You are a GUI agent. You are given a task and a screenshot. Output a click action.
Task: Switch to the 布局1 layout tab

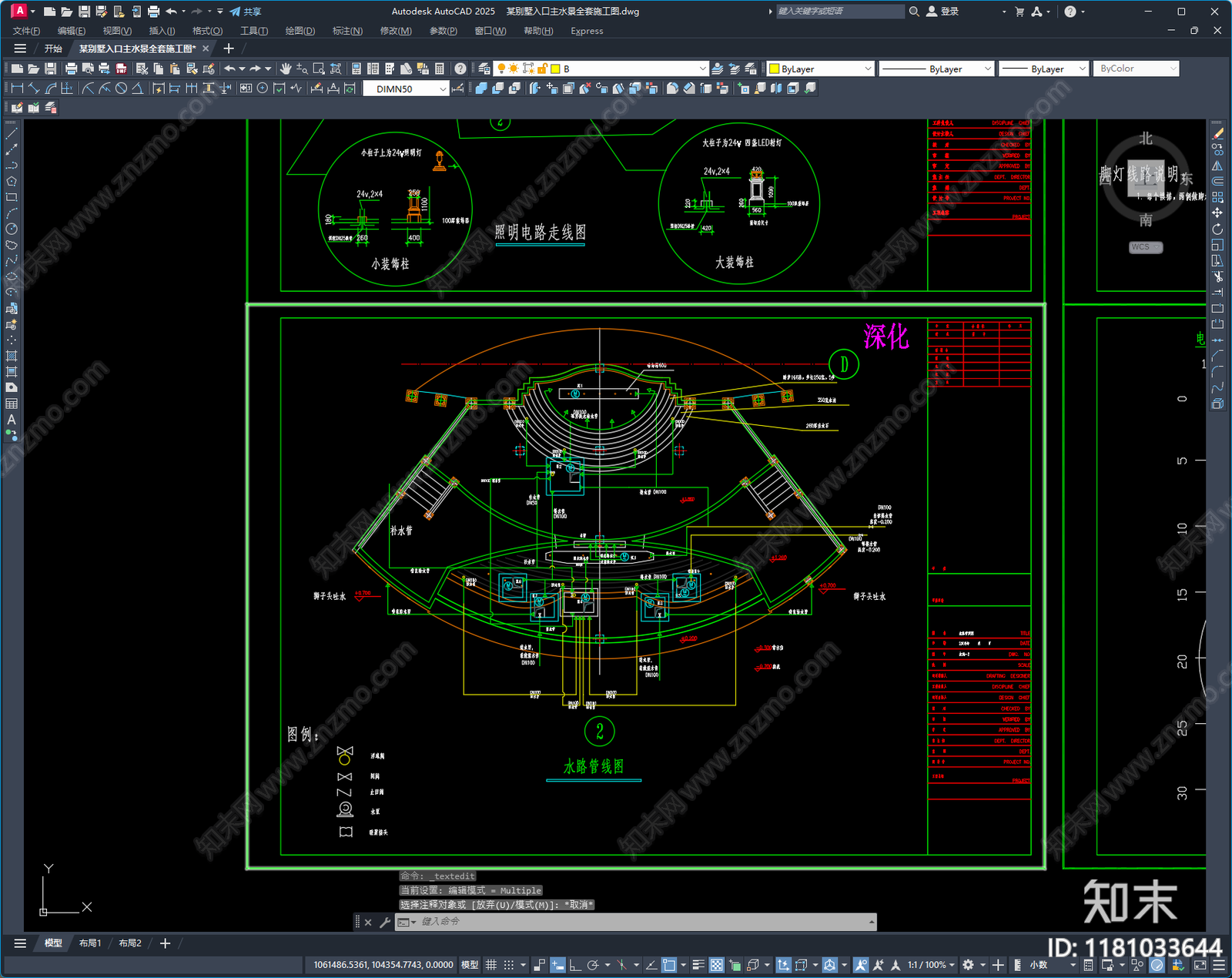(x=90, y=943)
